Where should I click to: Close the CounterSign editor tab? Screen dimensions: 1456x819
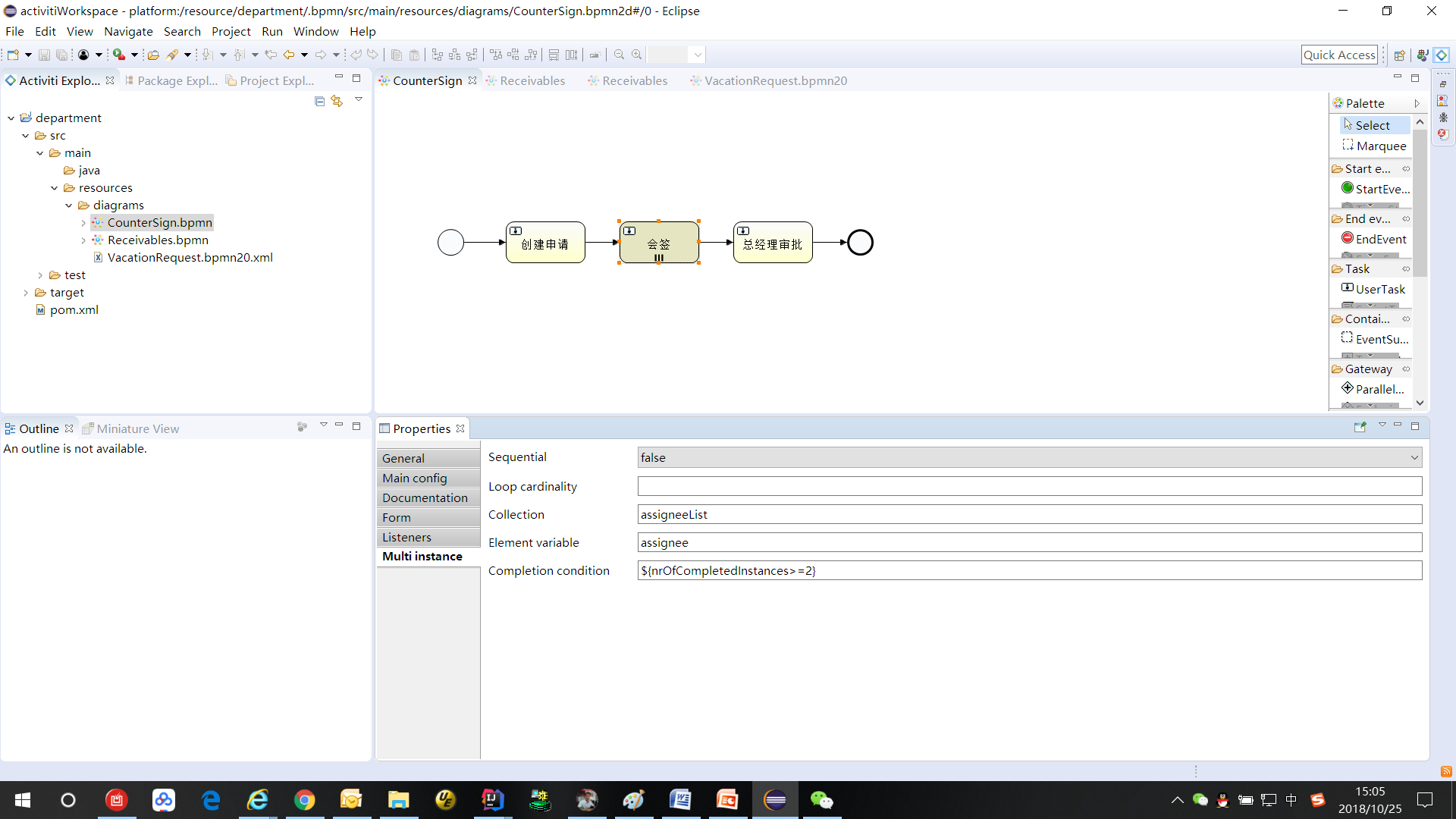point(472,80)
